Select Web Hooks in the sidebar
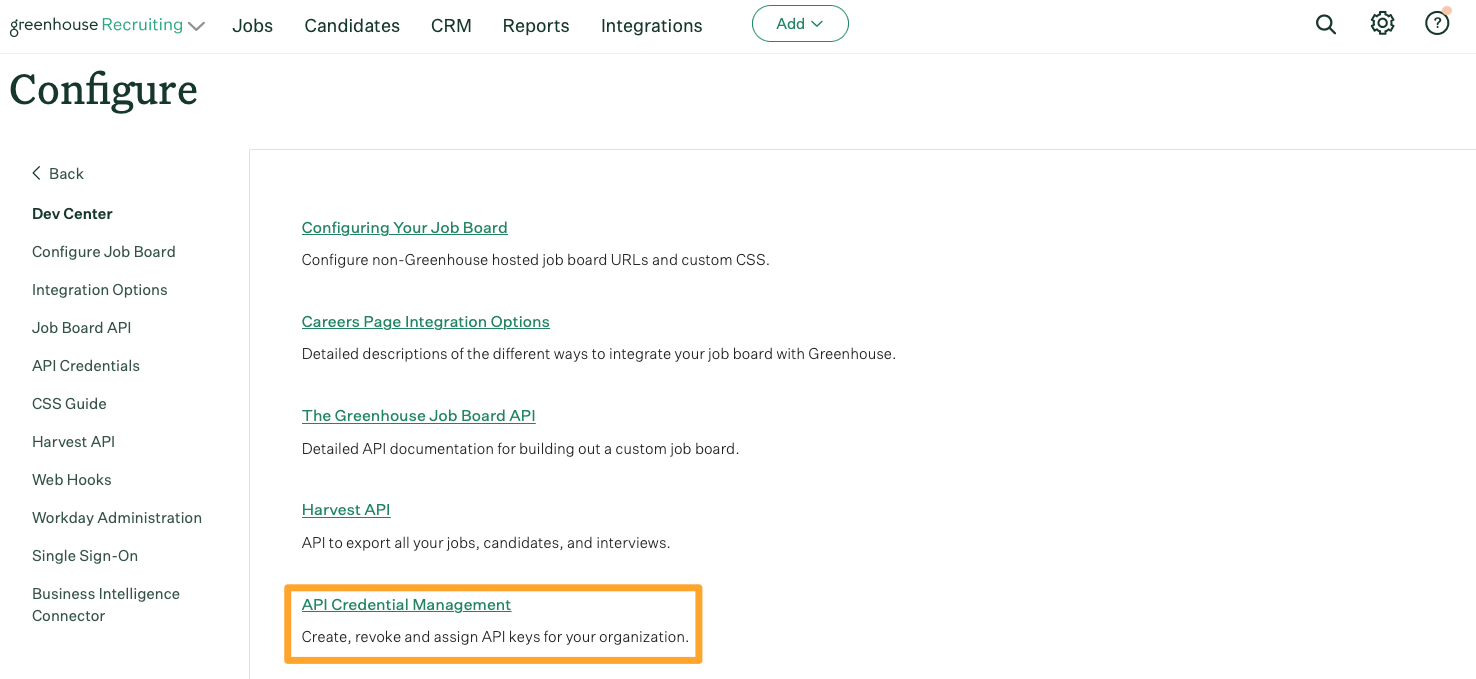The image size is (1476, 679). 71,479
